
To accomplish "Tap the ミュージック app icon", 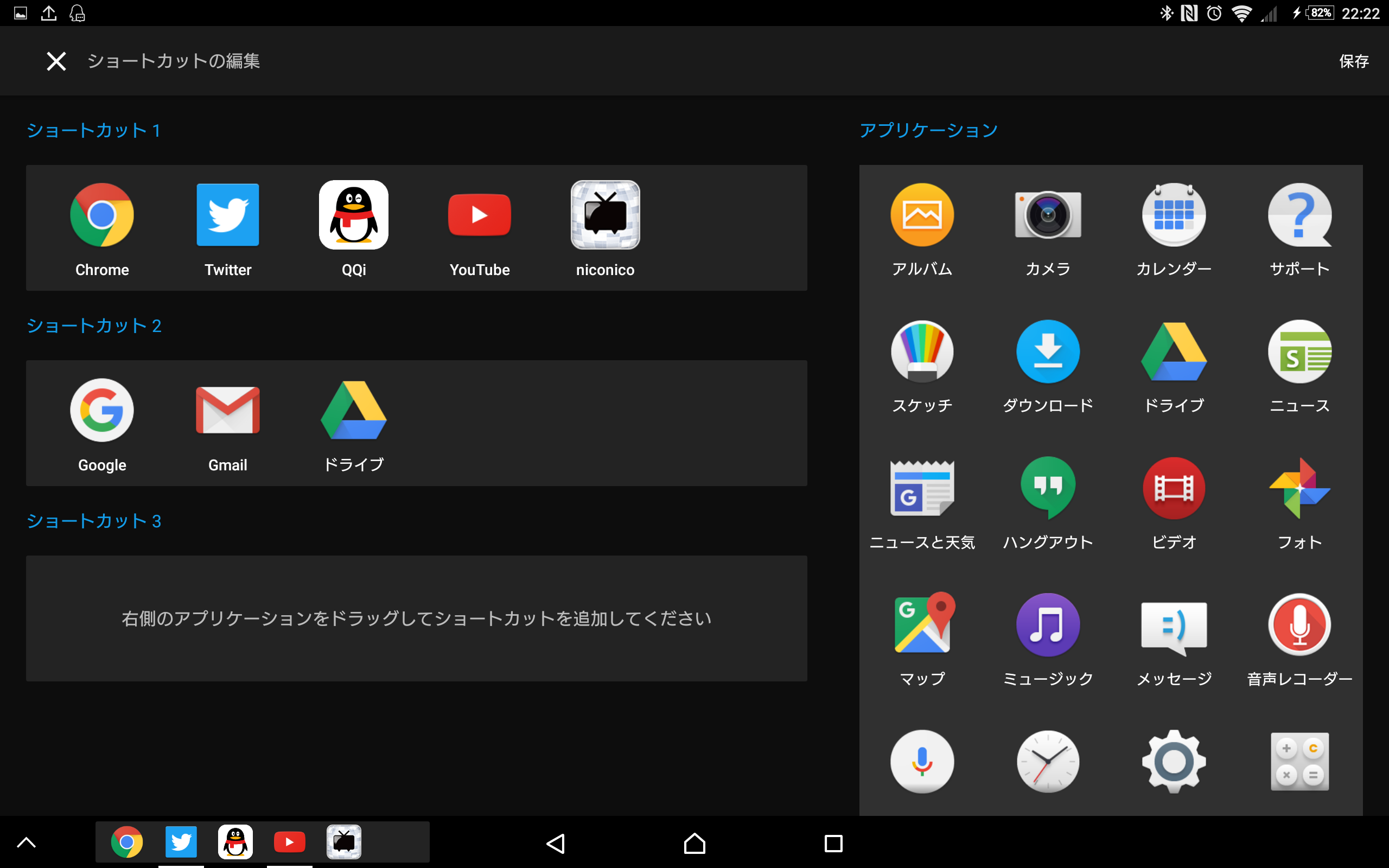I will coord(1048,624).
